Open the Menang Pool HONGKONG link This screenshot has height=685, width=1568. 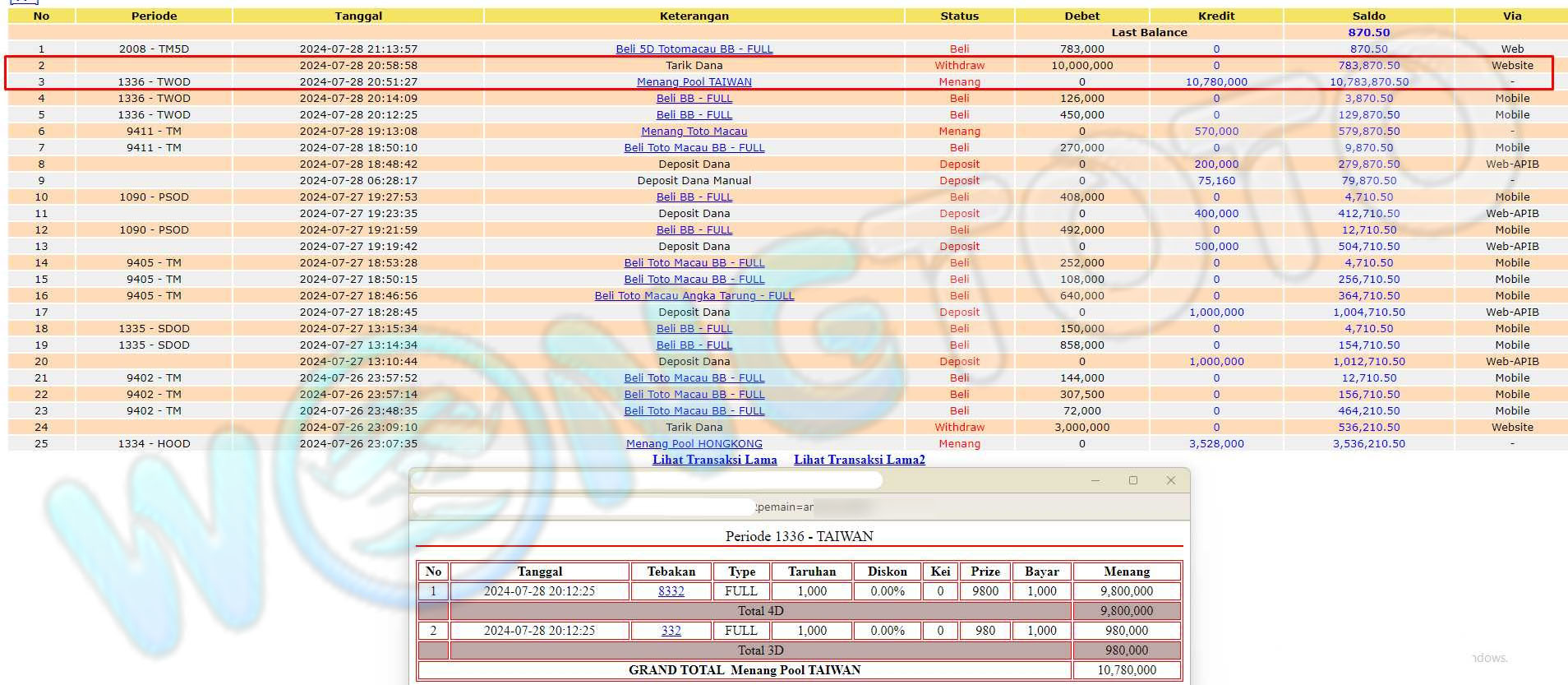[x=694, y=444]
